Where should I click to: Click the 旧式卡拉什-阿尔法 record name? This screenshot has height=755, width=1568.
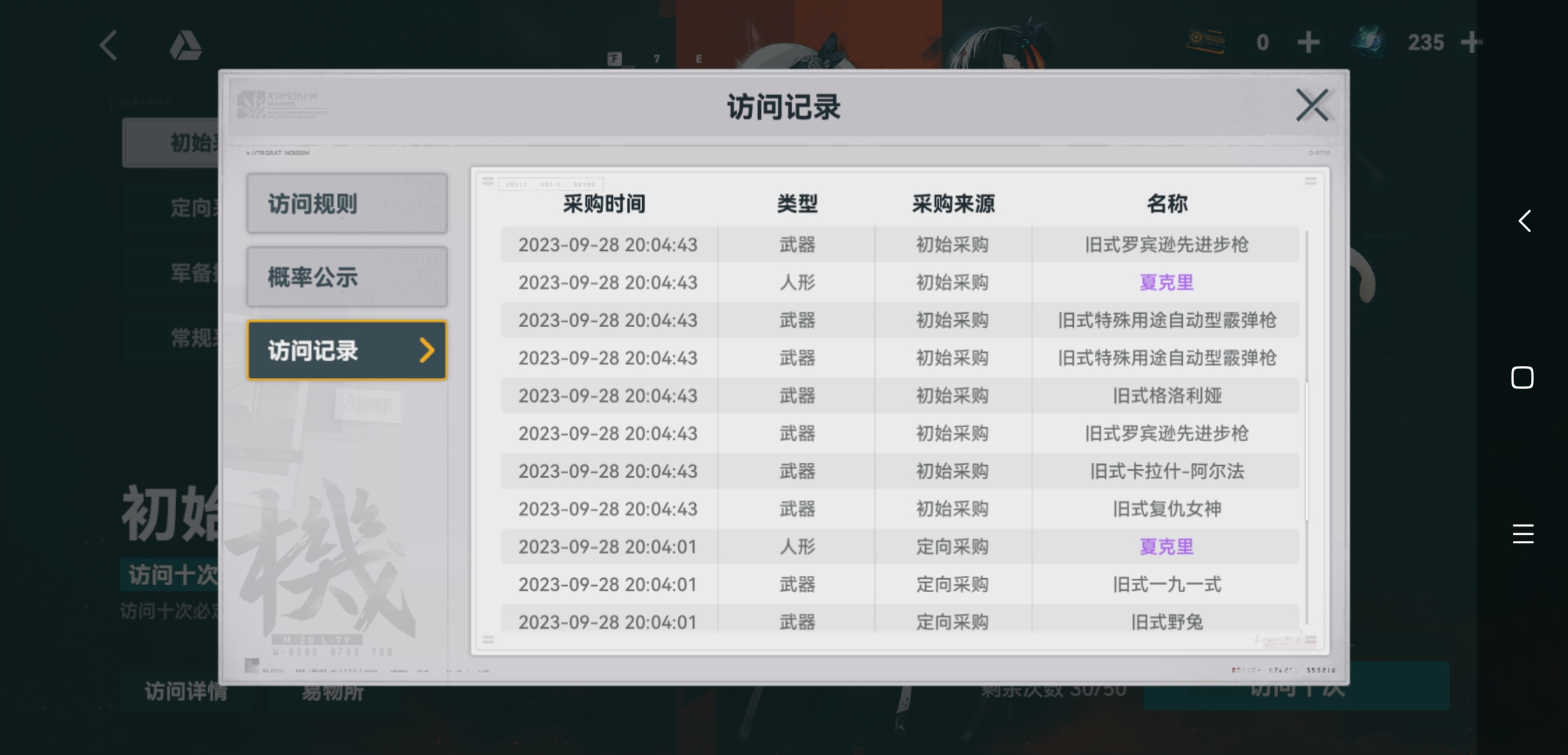click(1167, 471)
